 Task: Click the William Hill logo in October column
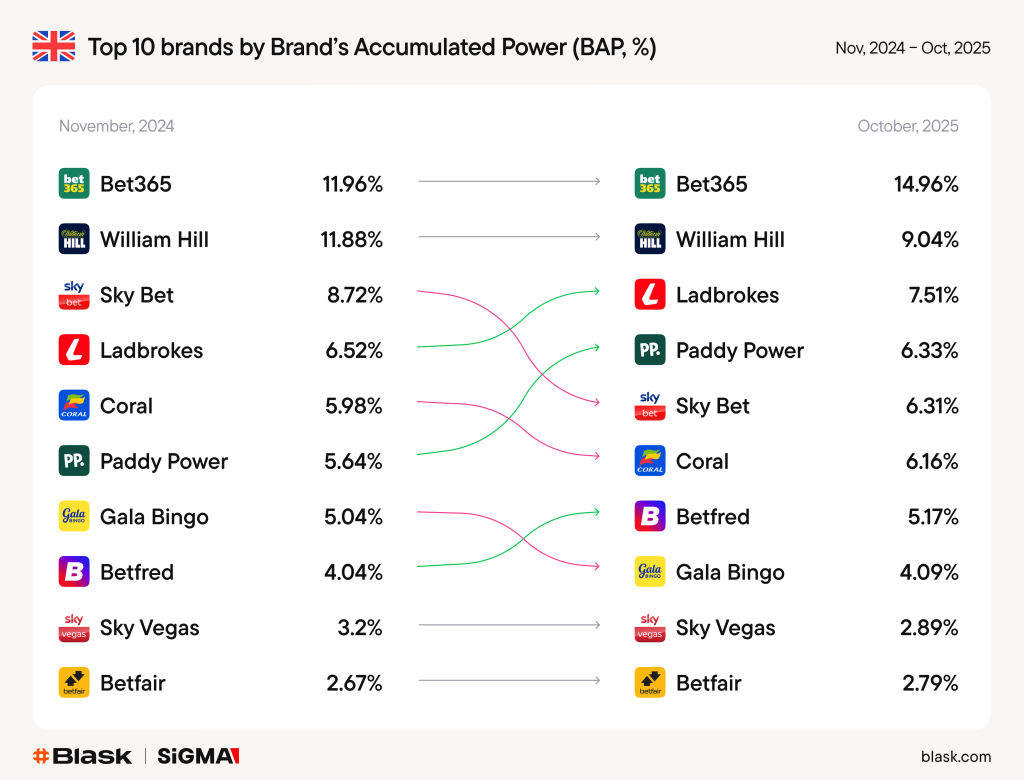(650, 239)
